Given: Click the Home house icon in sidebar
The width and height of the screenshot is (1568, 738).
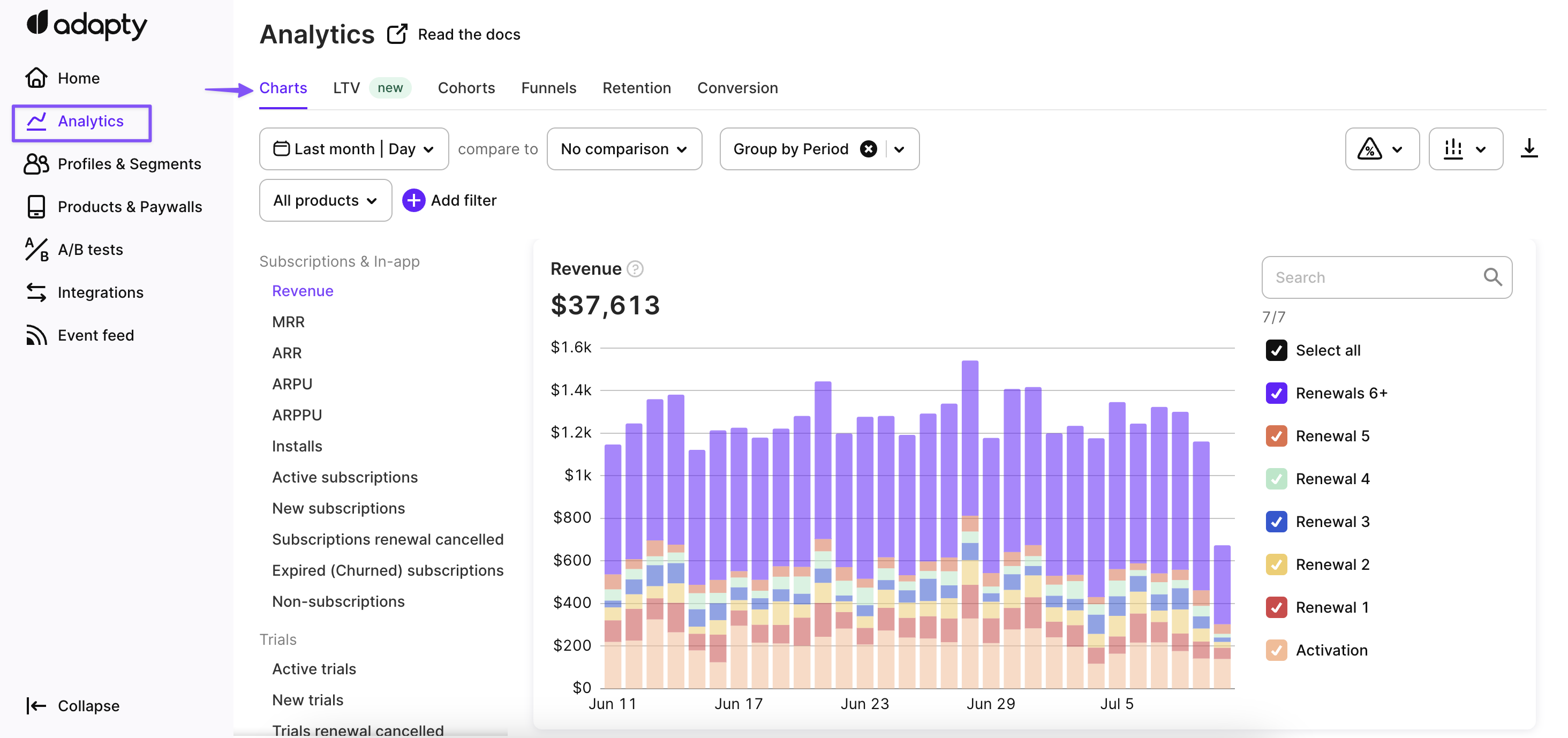Looking at the screenshot, I should (x=36, y=78).
